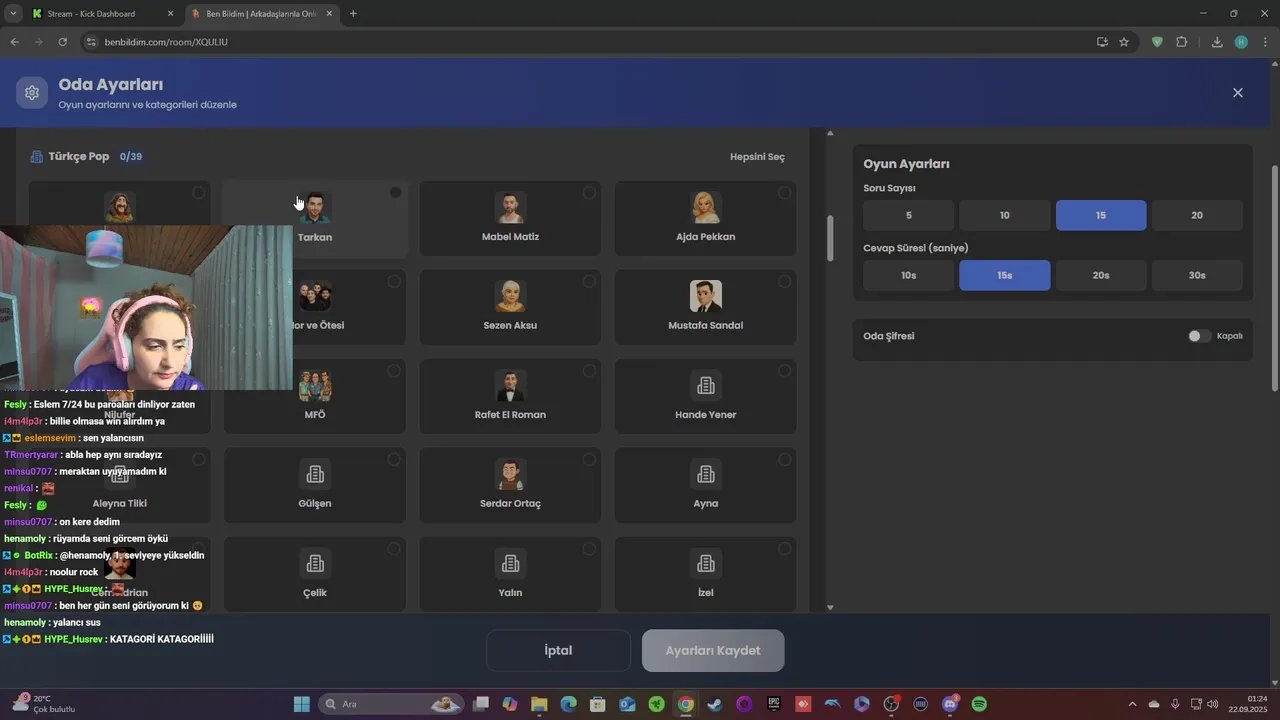
Task: Select the Rafet El Roman card's round checkbox
Action: [589, 371]
